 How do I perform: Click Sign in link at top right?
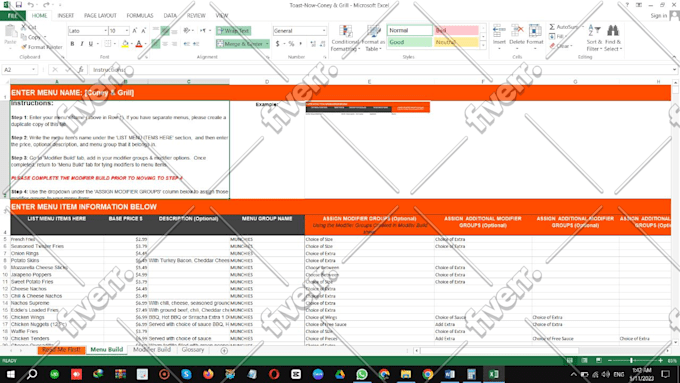658,16
